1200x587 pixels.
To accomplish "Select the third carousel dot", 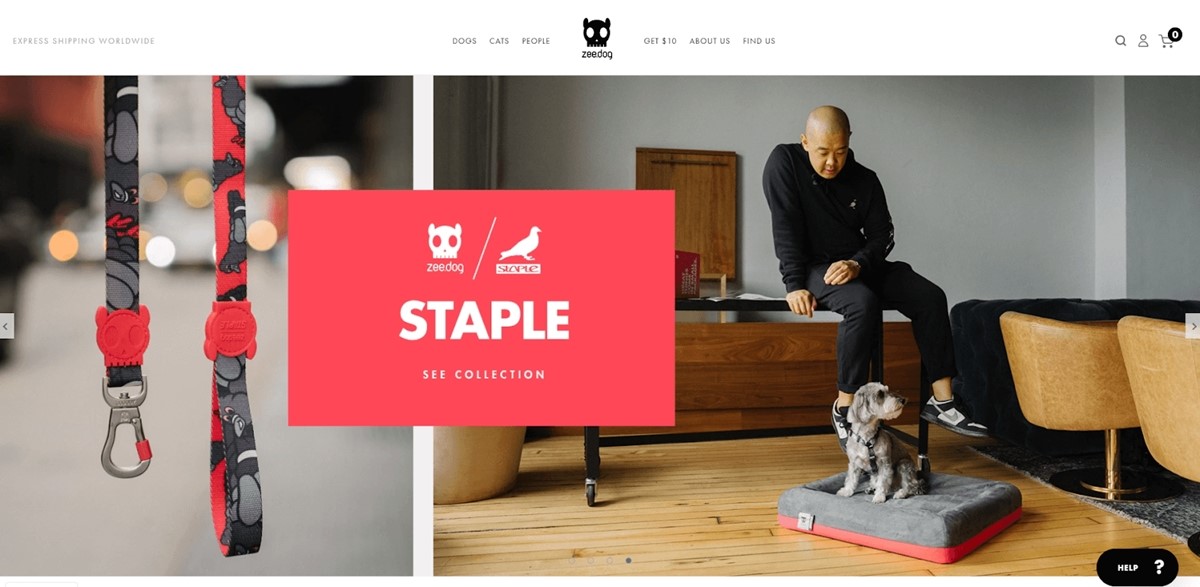I will point(609,561).
